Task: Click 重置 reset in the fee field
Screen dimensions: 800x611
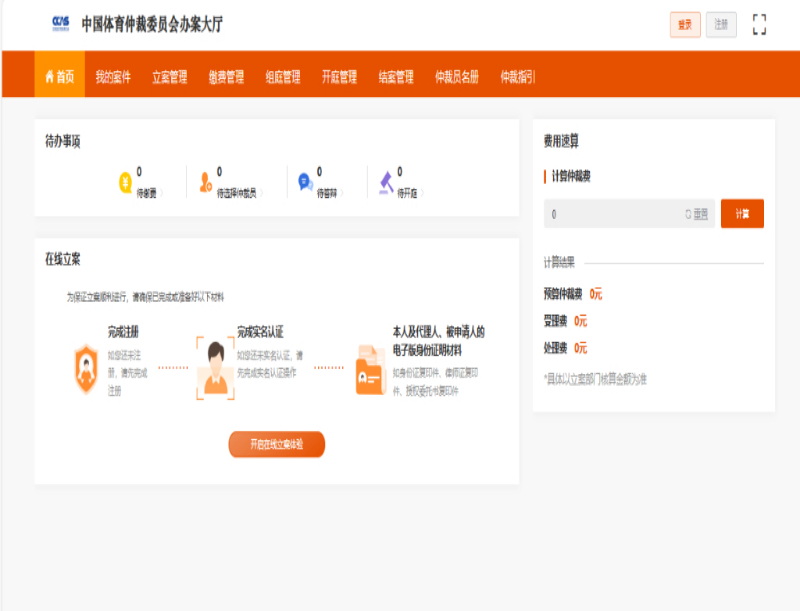Action: pos(696,214)
